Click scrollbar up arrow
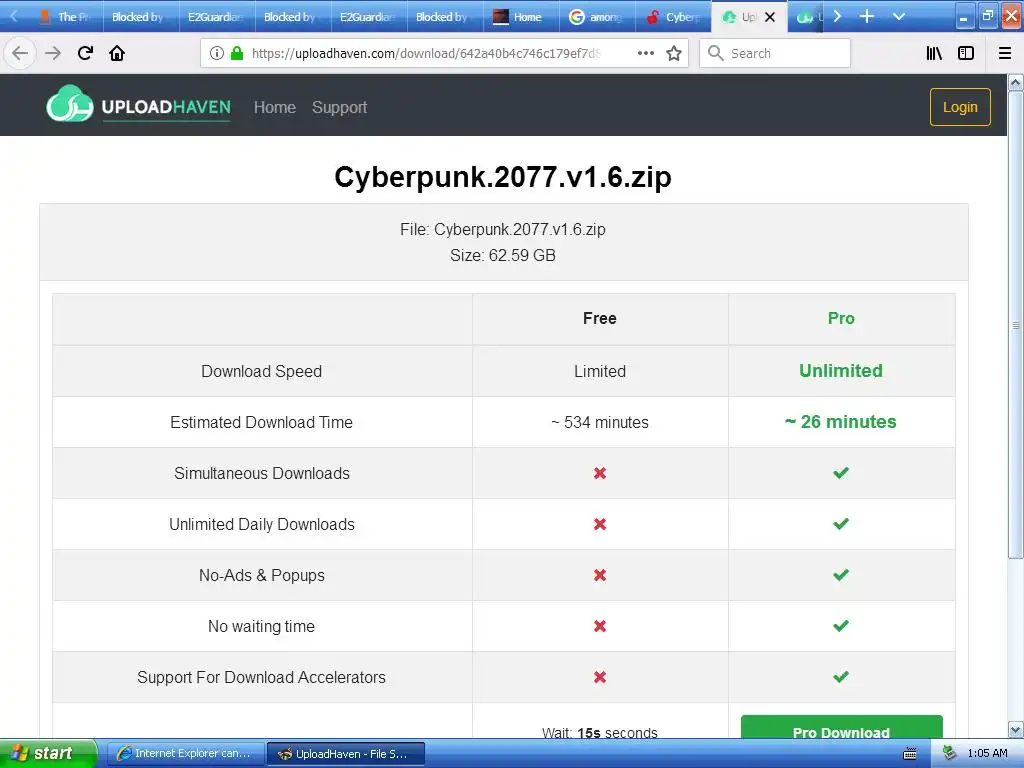 point(1015,82)
